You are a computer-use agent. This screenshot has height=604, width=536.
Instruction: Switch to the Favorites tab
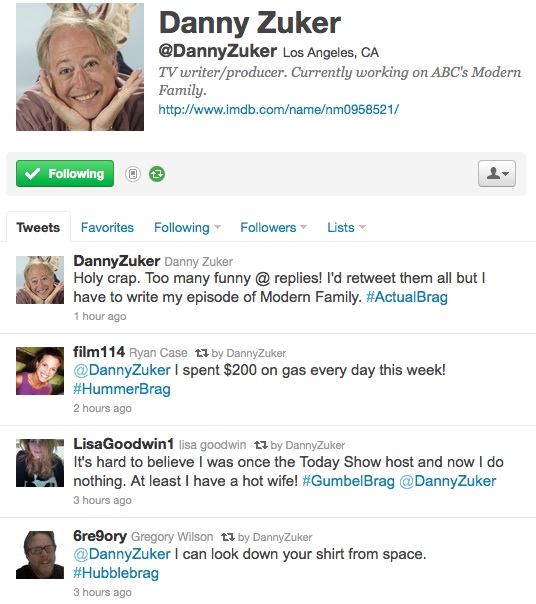tap(107, 227)
